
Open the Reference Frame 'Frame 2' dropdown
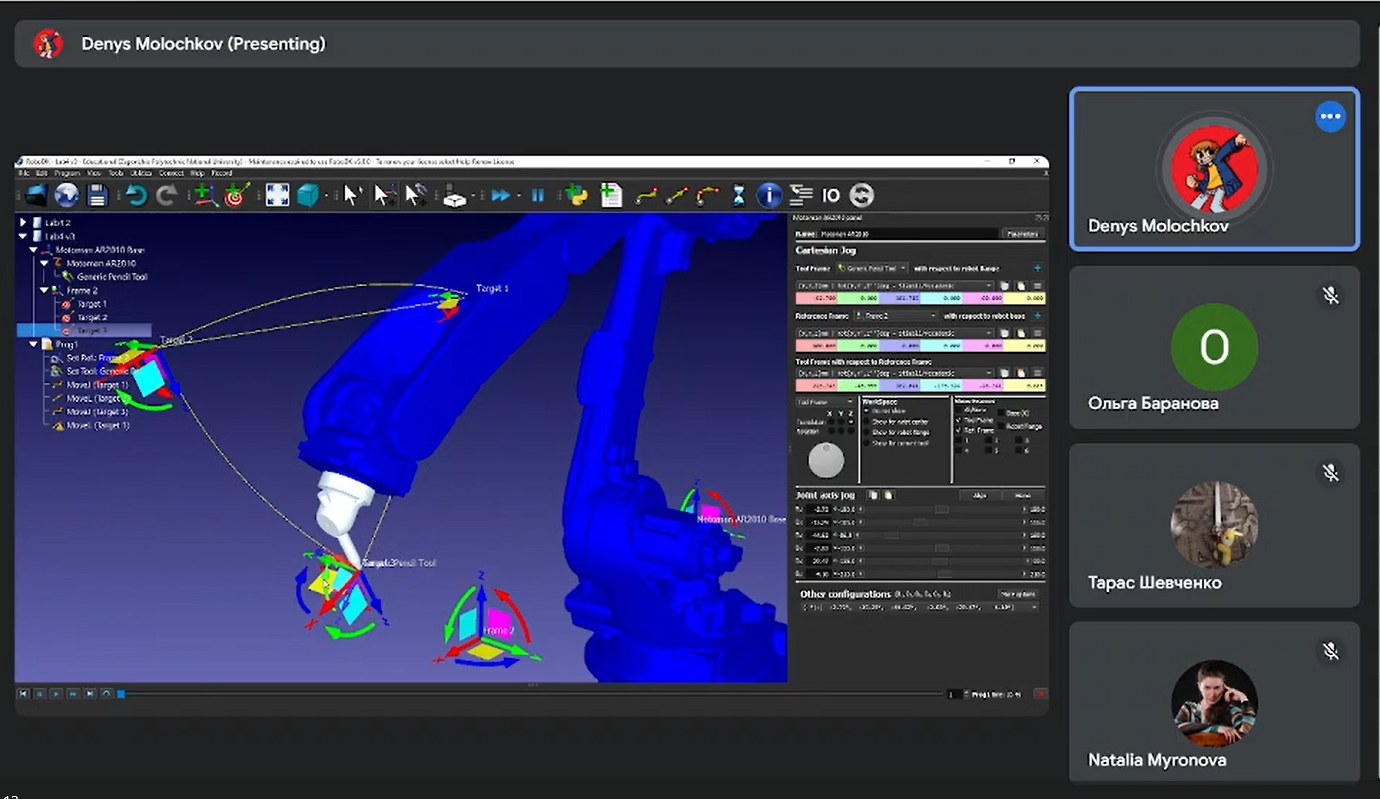point(896,316)
